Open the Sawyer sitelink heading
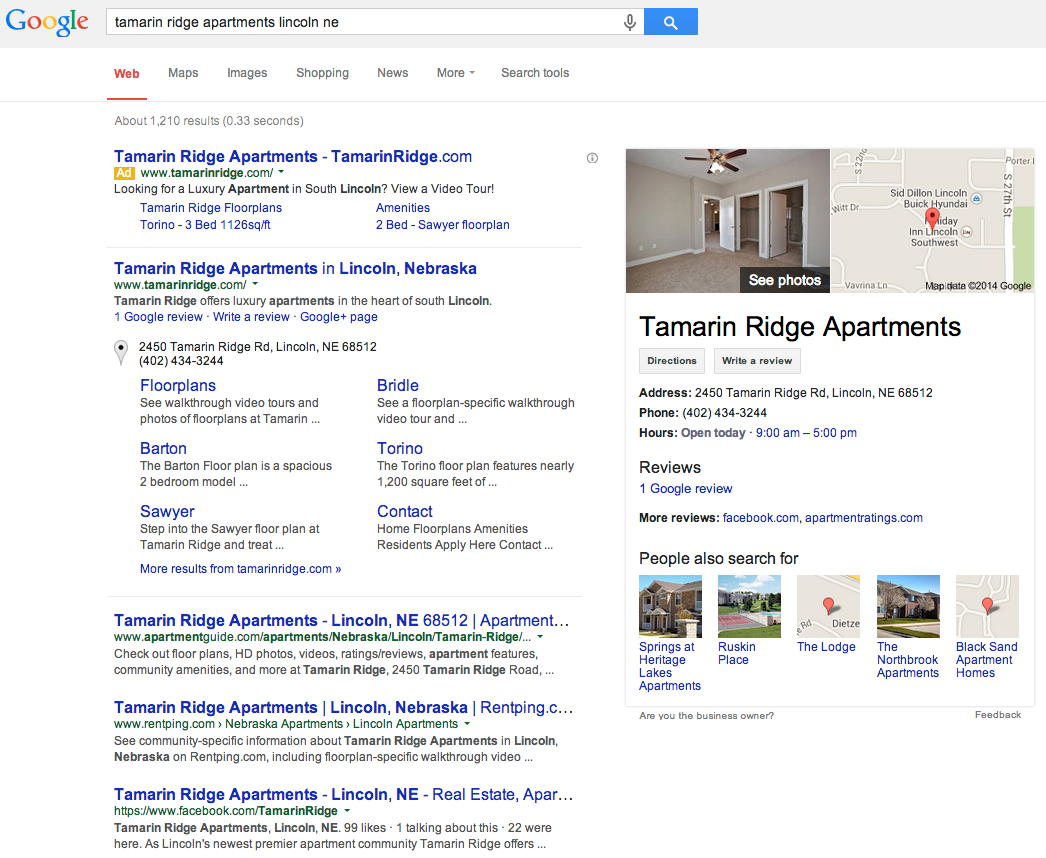1046x858 pixels. (x=167, y=511)
